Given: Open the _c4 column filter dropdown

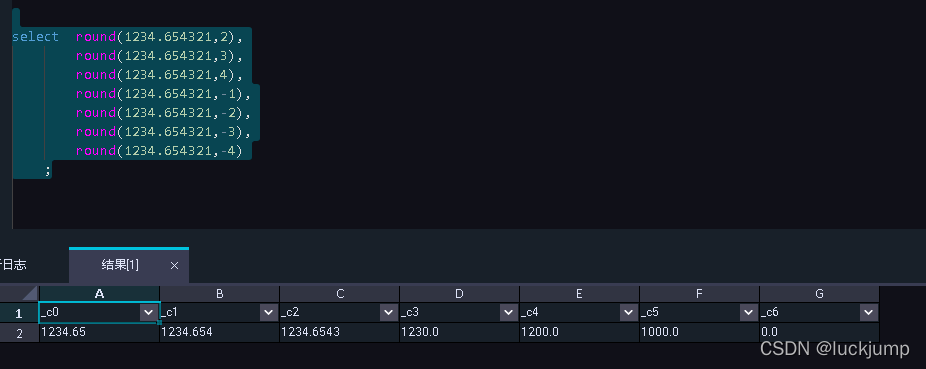Looking at the screenshot, I should [628, 312].
